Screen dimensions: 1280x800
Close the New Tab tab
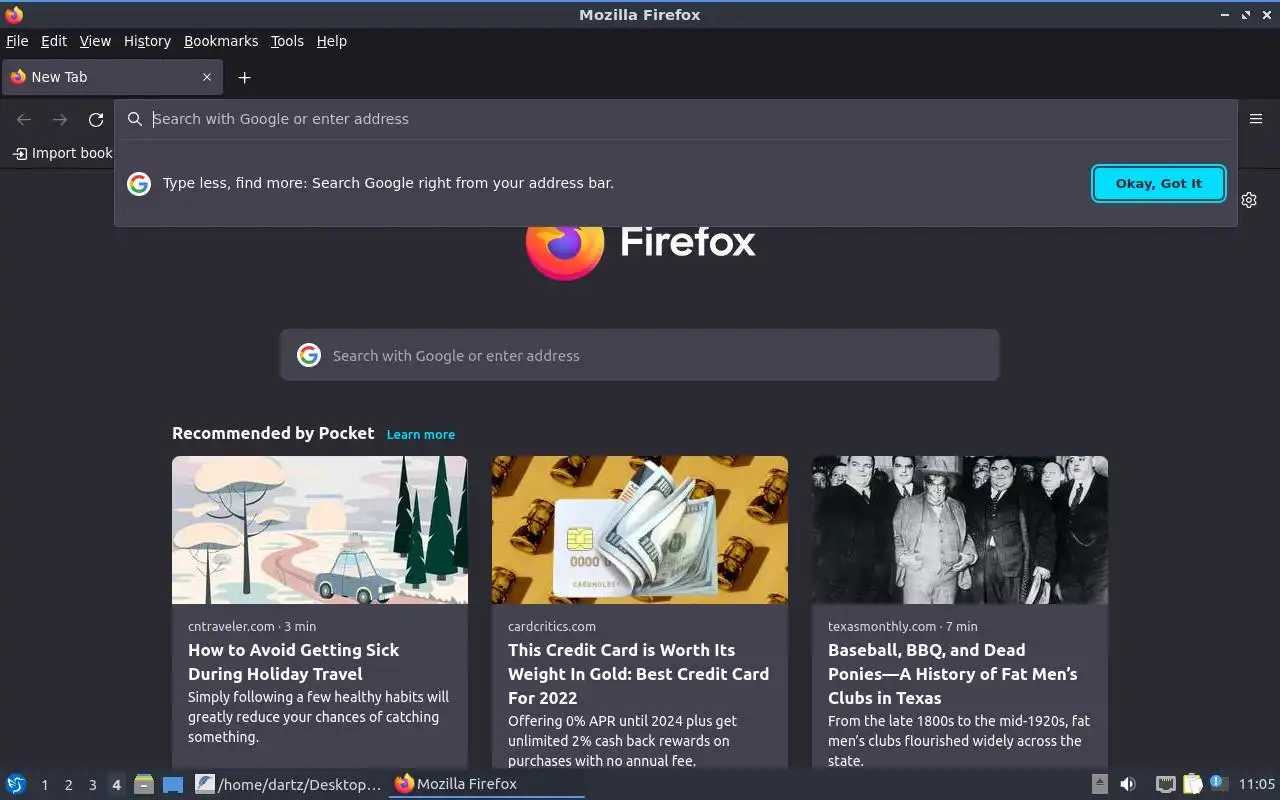[207, 77]
